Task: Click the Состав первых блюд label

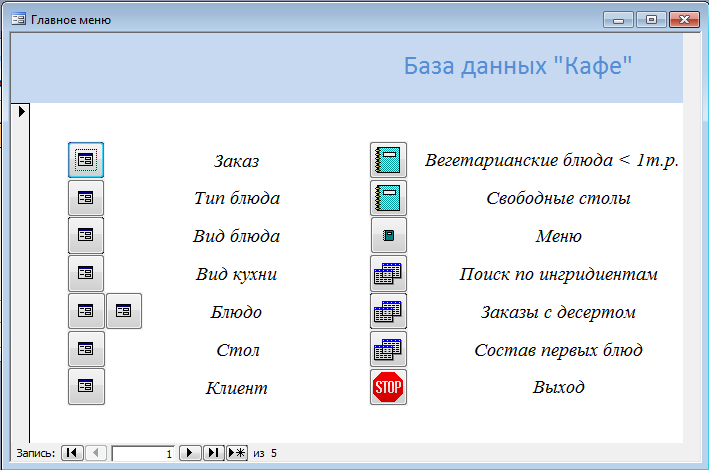Action: click(558, 350)
